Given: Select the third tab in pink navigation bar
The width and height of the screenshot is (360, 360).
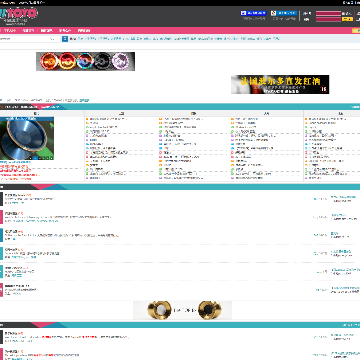Looking at the screenshot, I should (46, 30).
